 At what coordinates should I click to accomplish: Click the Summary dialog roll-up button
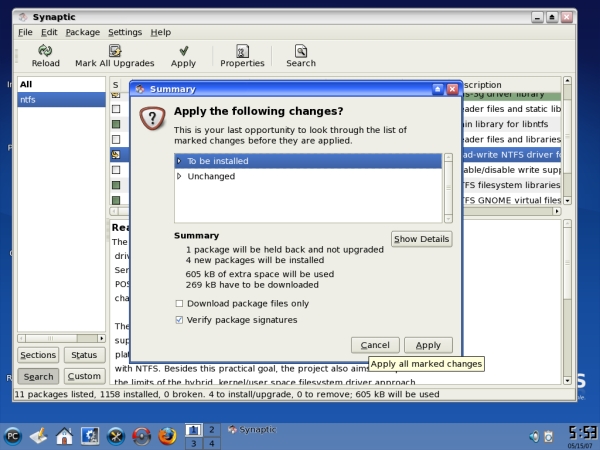click(x=437, y=89)
